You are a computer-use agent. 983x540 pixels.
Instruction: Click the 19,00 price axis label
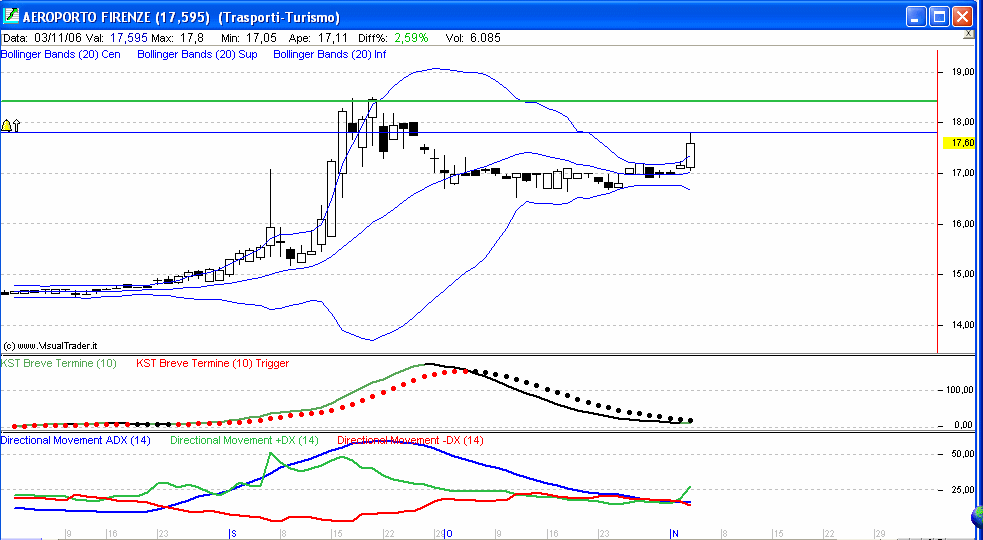964,72
